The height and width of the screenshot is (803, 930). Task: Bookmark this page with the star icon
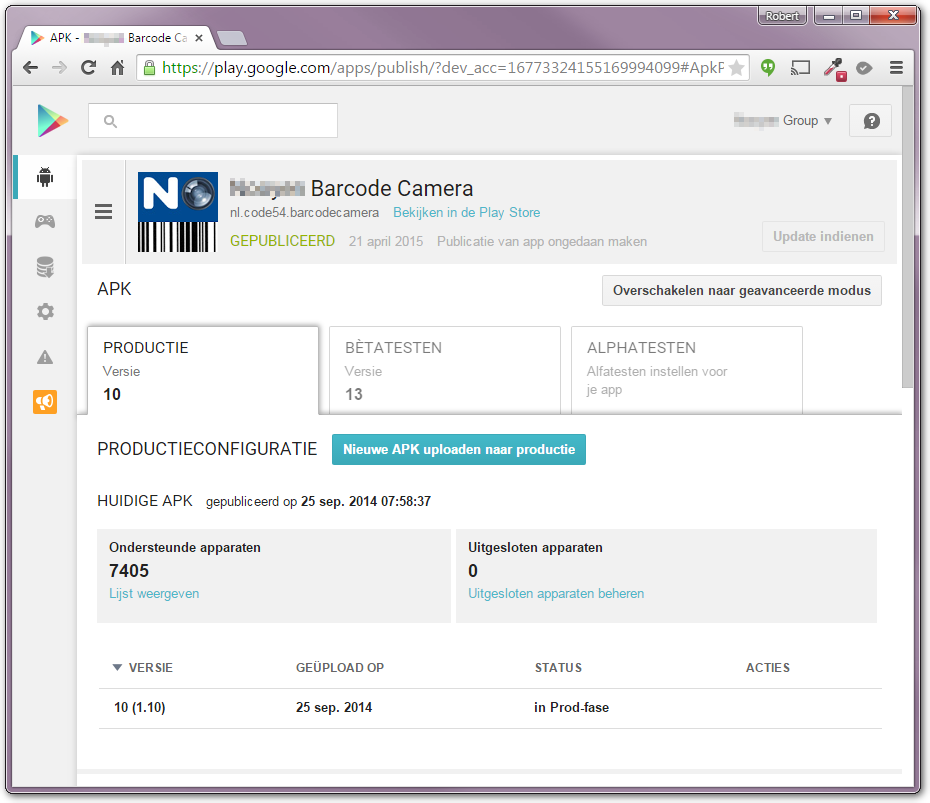tap(736, 68)
